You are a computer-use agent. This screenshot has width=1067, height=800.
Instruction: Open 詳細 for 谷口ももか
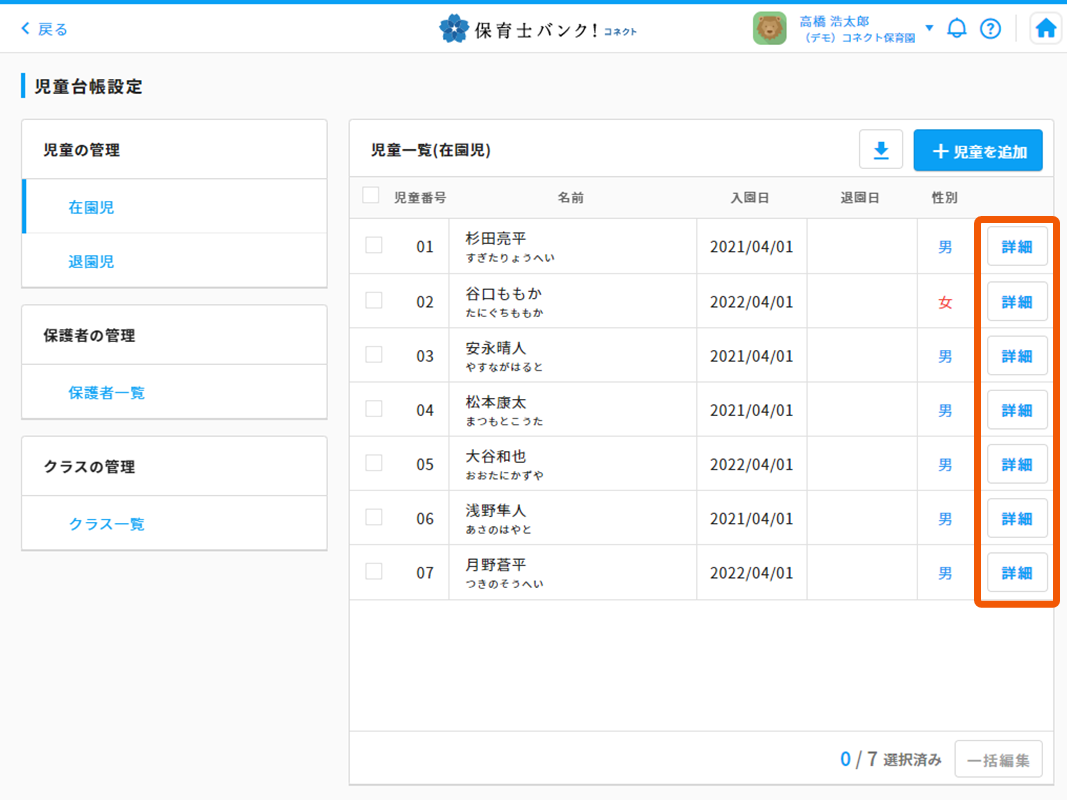[1017, 301]
